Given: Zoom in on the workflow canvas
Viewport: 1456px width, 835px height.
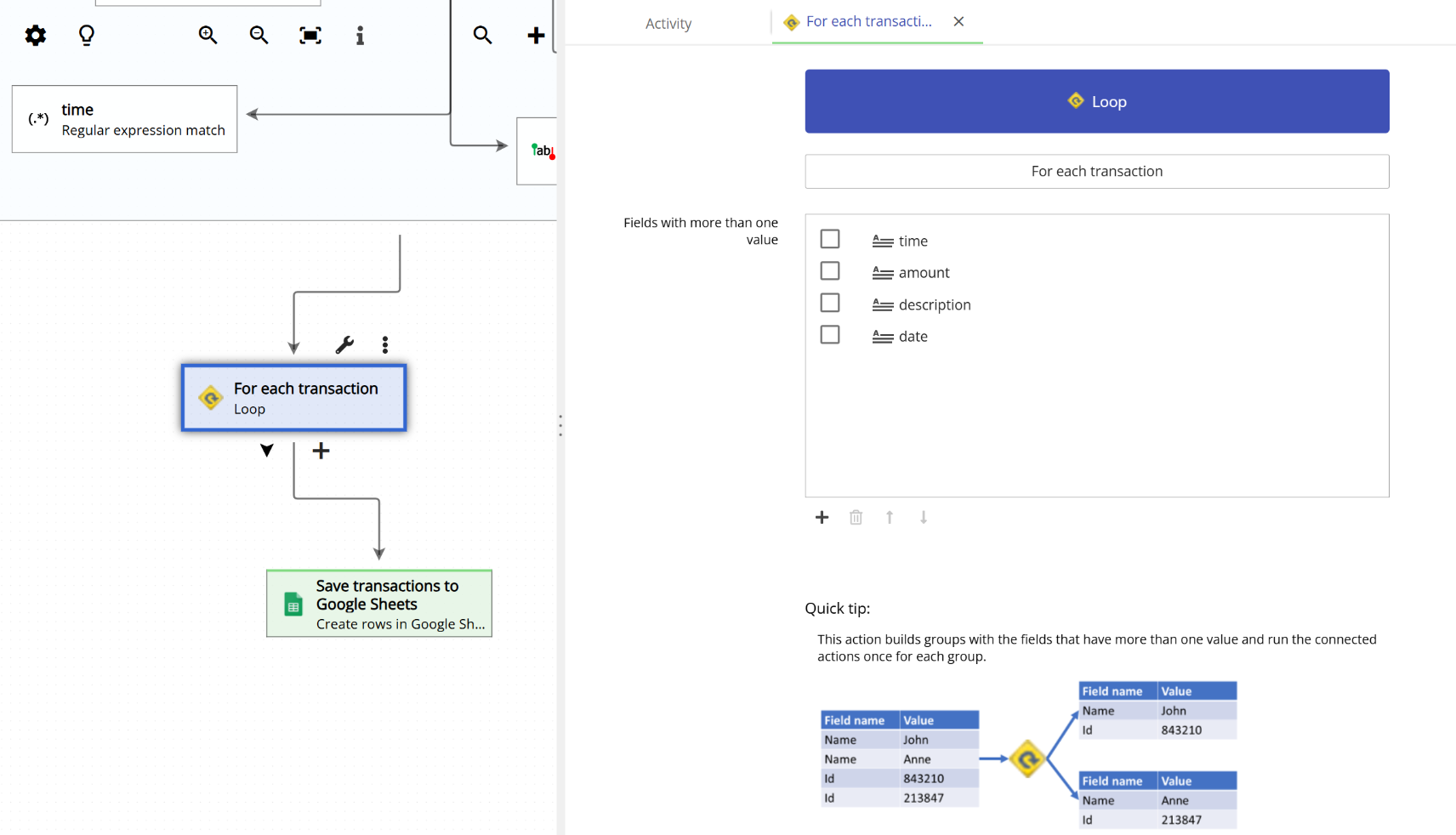Looking at the screenshot, I should pos(207,35).
